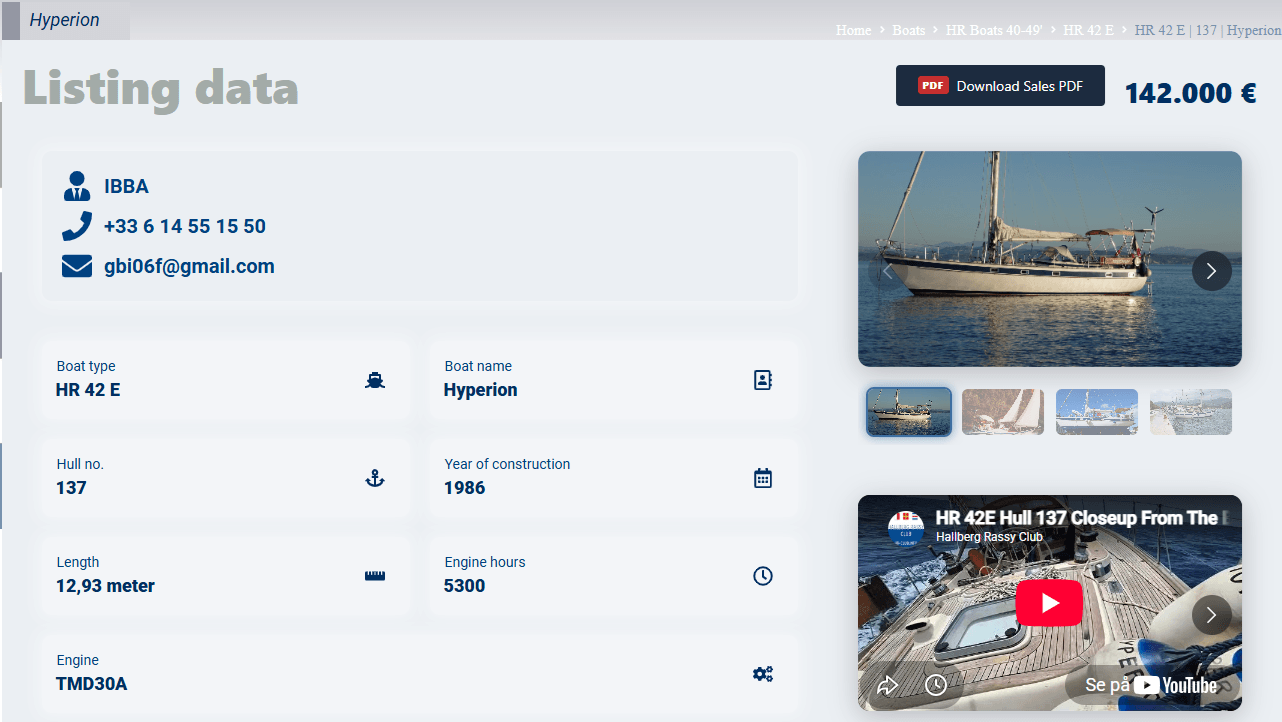Call the number +33 6 14 55 15 50
Screen dimensions: 1282x722
tap(185, 226)
